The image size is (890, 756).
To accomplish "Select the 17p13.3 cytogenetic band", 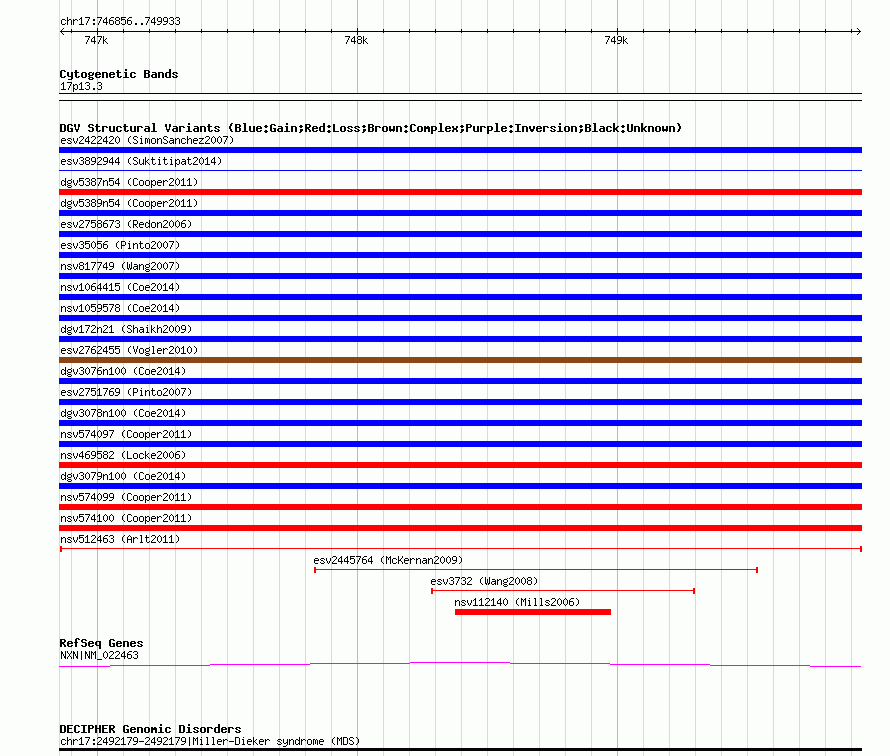I will coord(81,87).
